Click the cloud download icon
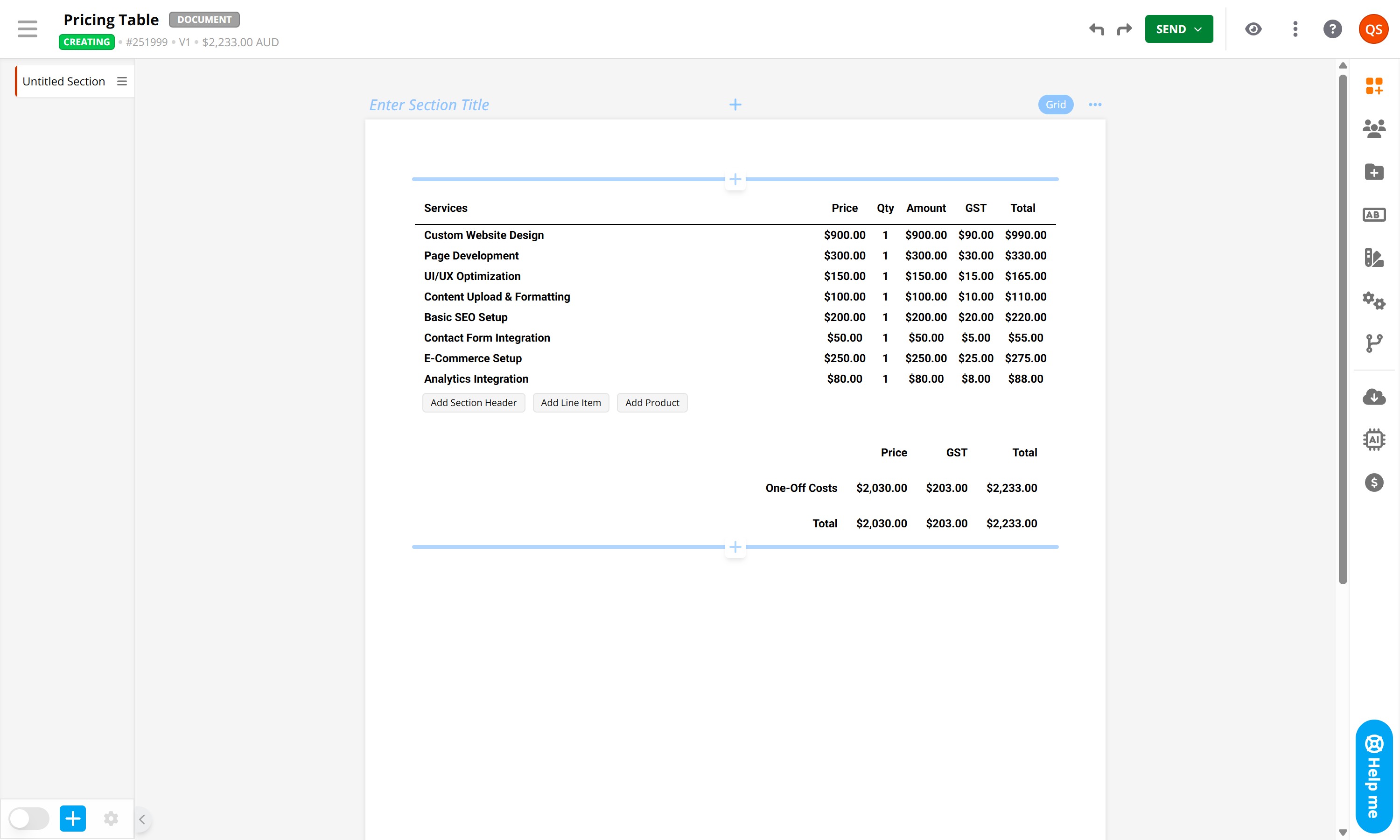 1373,396
